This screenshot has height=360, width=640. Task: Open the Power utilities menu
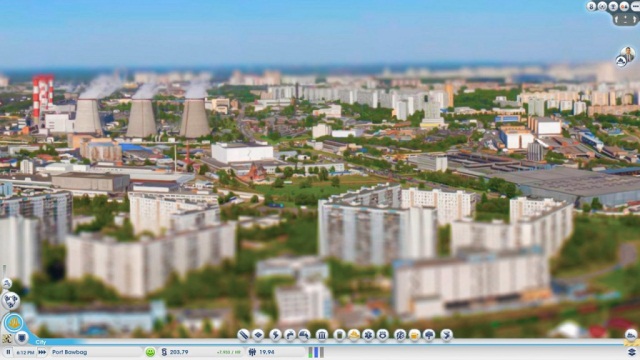click(x=276, y=335)
